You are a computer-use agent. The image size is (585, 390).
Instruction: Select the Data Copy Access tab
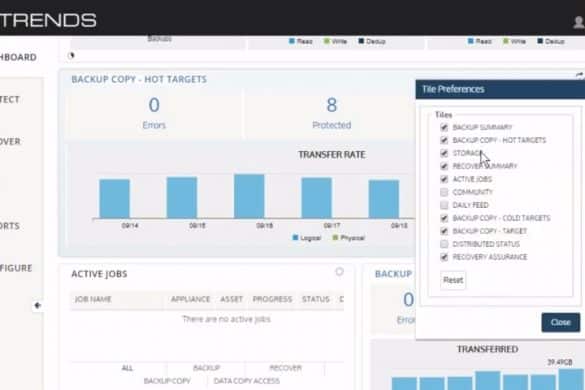click(247, 381)
